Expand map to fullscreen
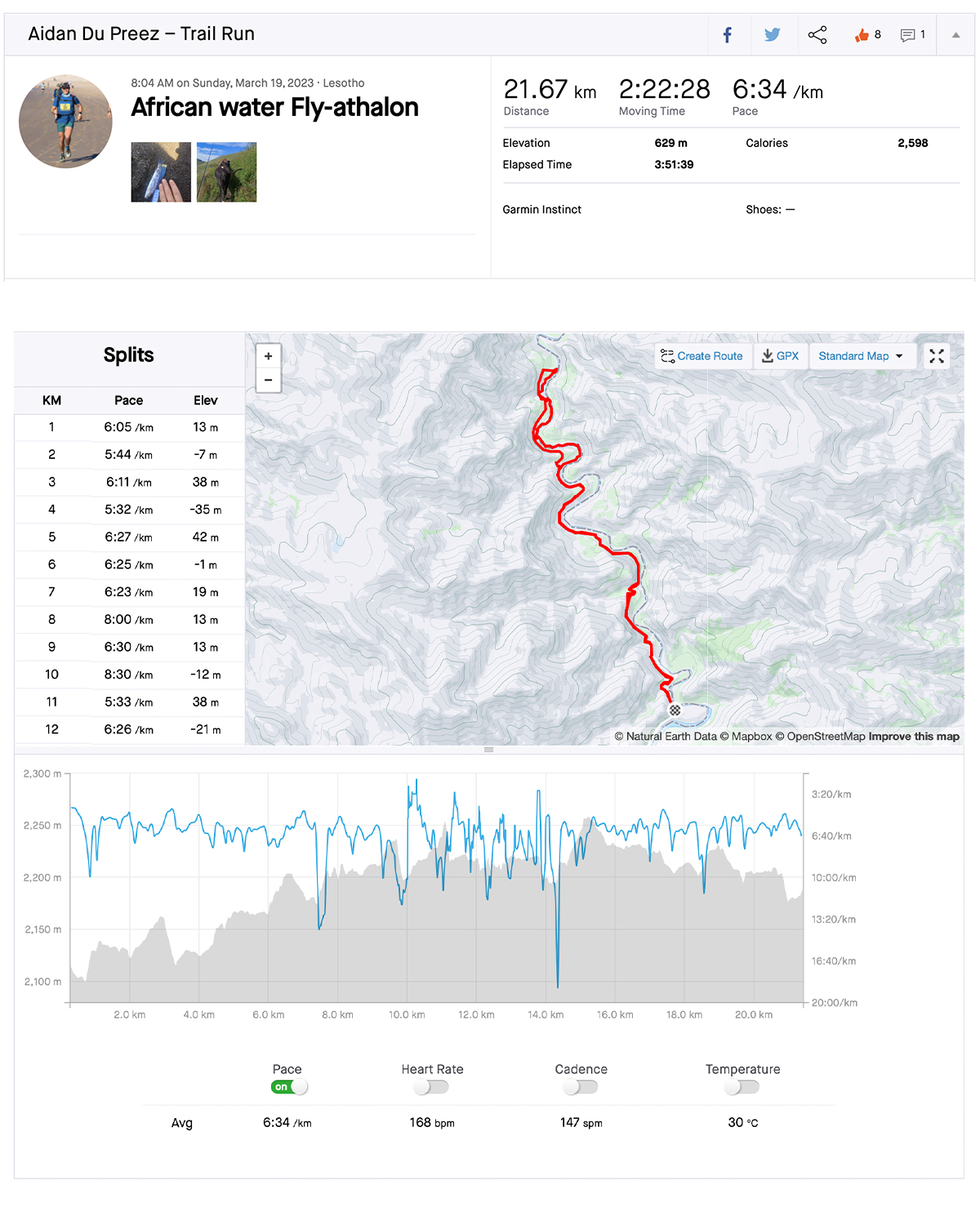Image resolution: width=980 pixels, height=1225 pixels. click(x=937, y=356)
